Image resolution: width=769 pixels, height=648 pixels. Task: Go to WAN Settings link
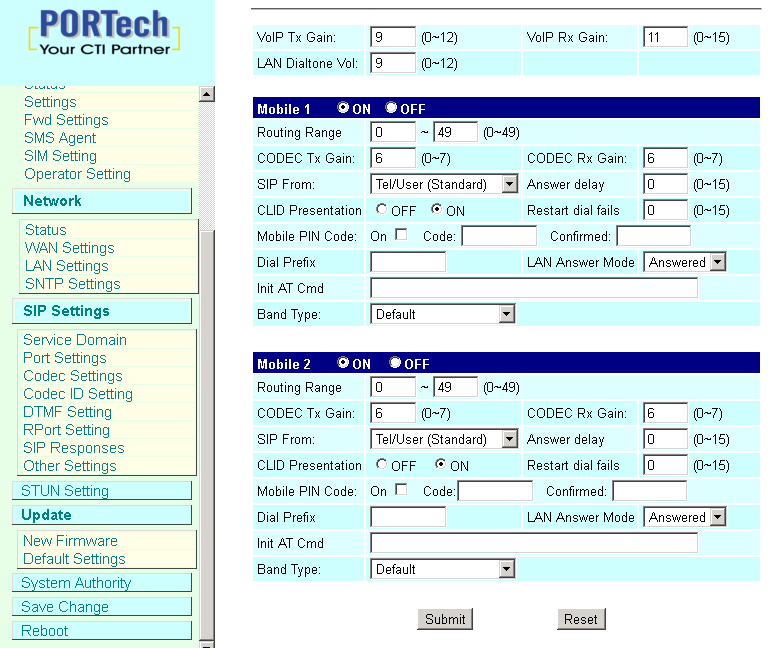pos(69,248)
